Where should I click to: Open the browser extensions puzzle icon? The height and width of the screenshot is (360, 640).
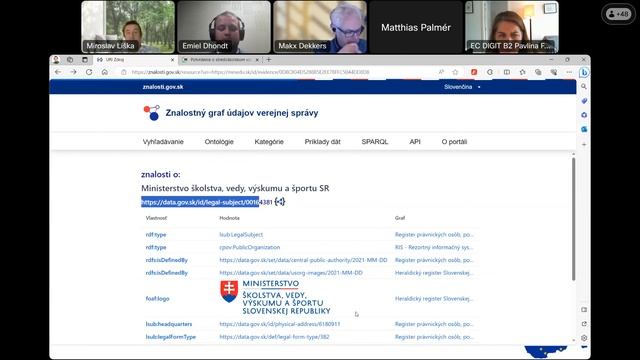490,72
